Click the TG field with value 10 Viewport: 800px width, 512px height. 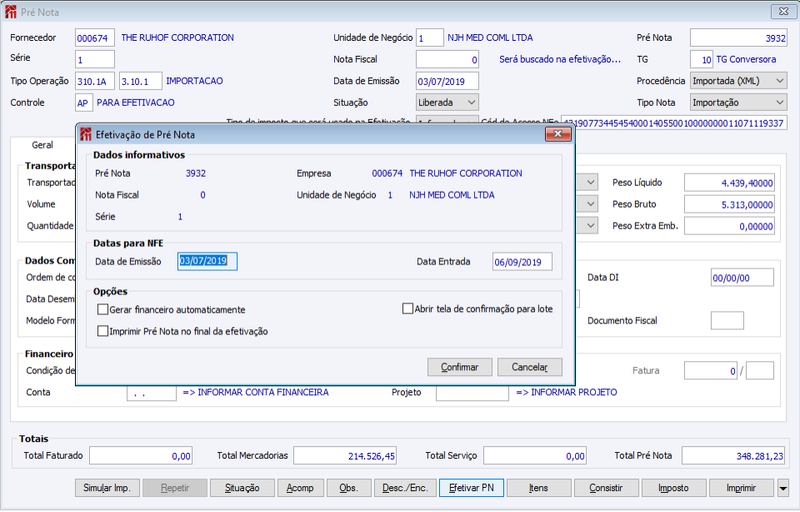click(x=702, y=59)
